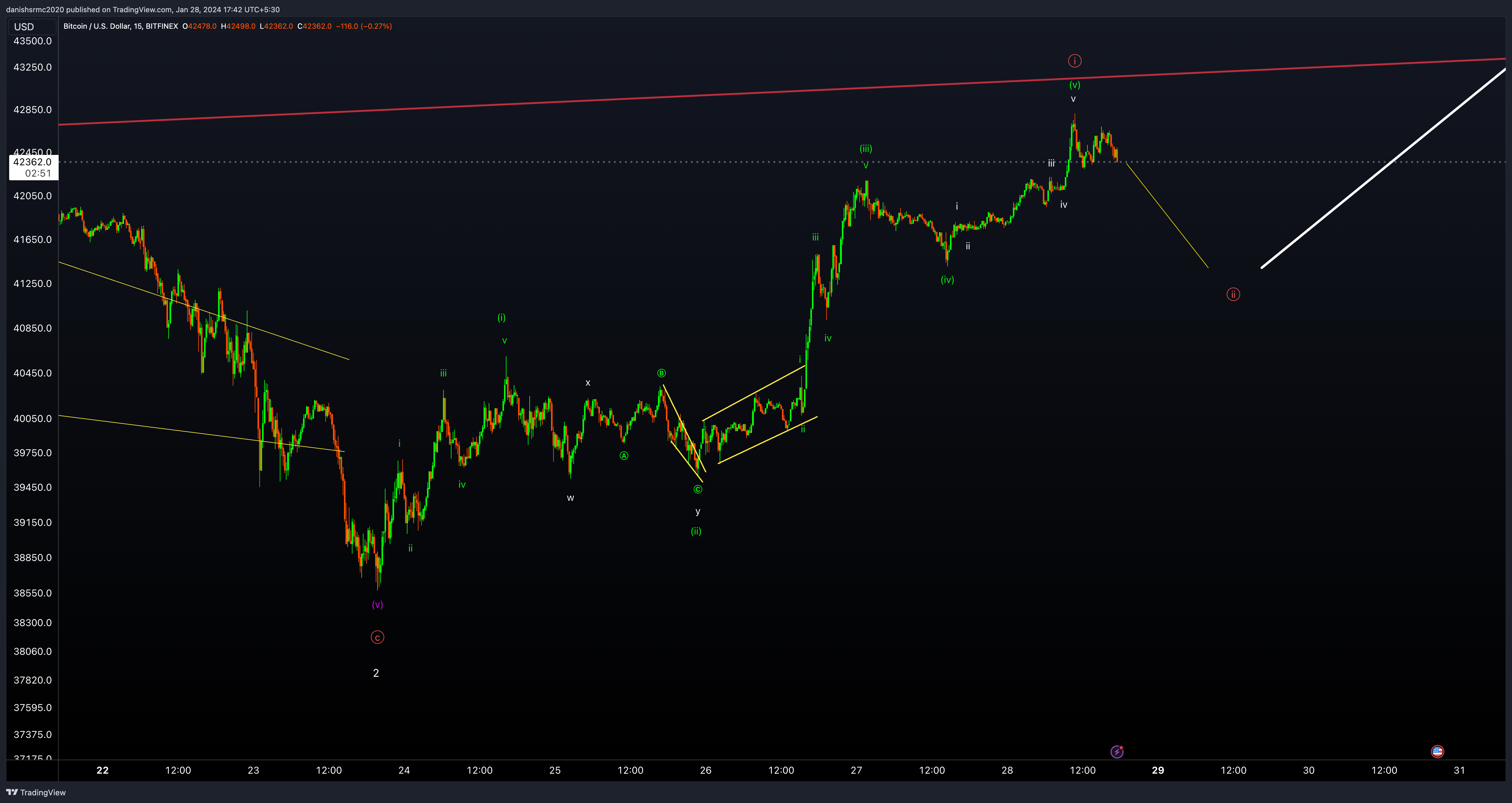
Task: Click the BITFINEX exchange name in the legend
Action: coord(163,26)
